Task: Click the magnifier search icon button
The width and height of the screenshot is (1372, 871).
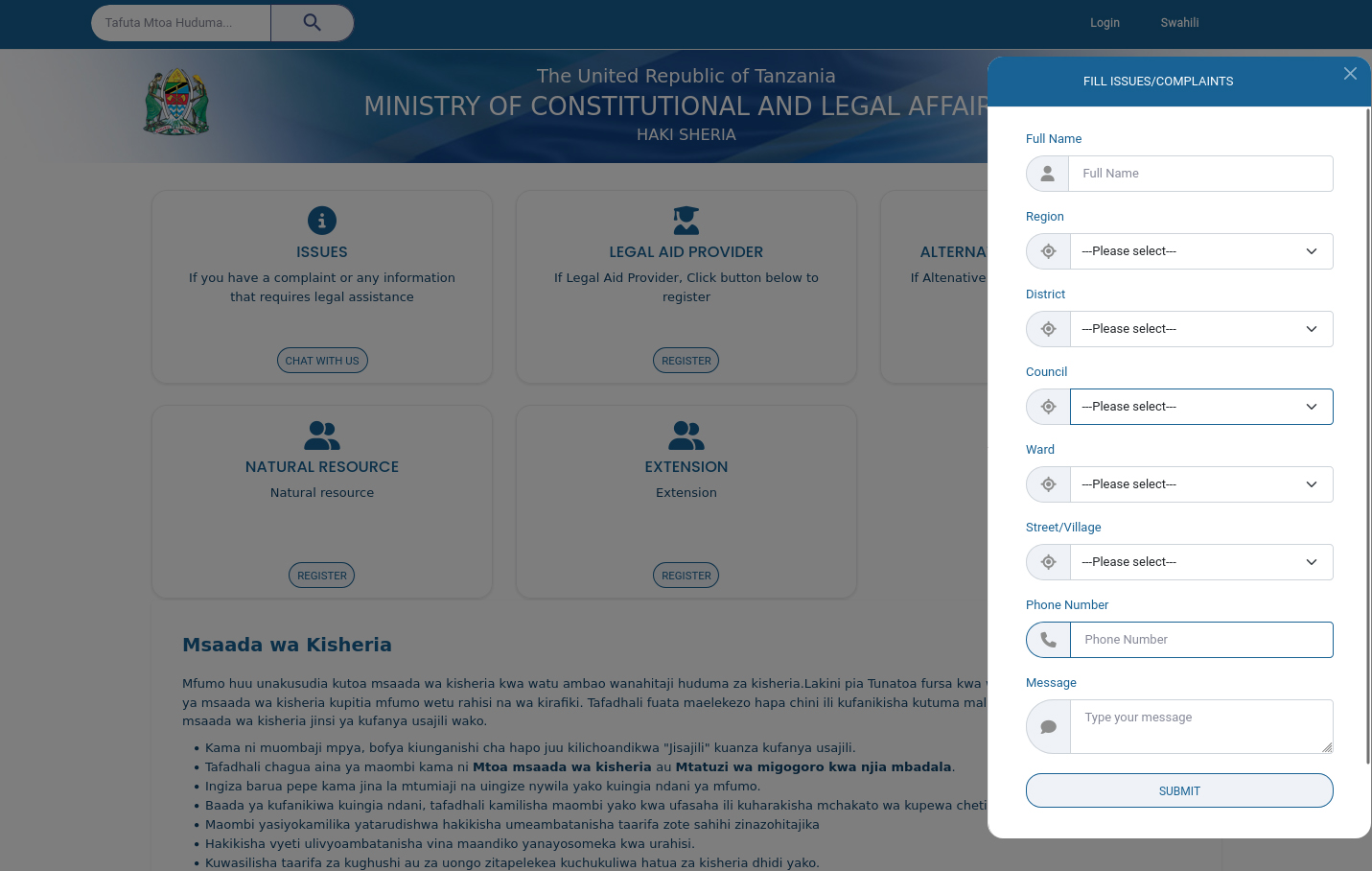Action: pyautogui.click(x=312, y=23)
